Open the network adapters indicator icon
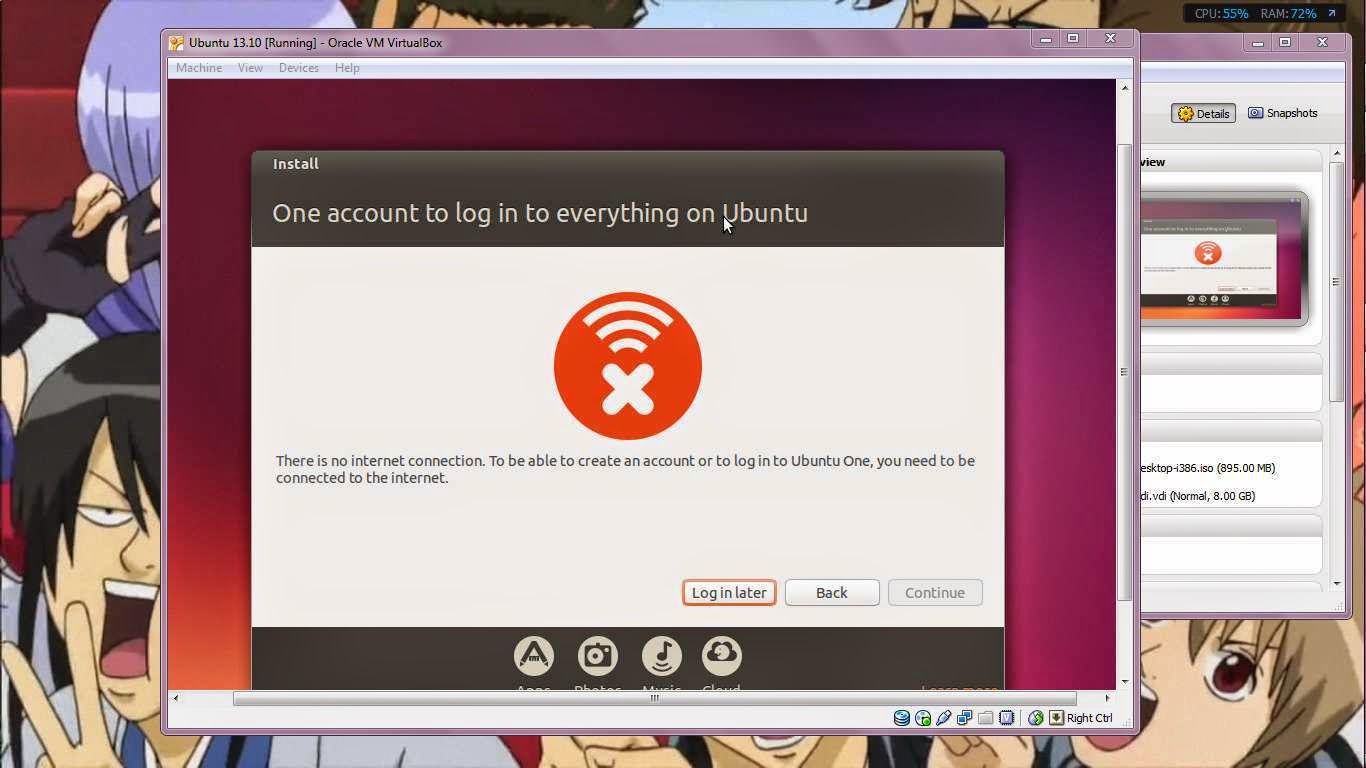The width and height of the screenshot is (1366, 768). click(x=964, y=718)
